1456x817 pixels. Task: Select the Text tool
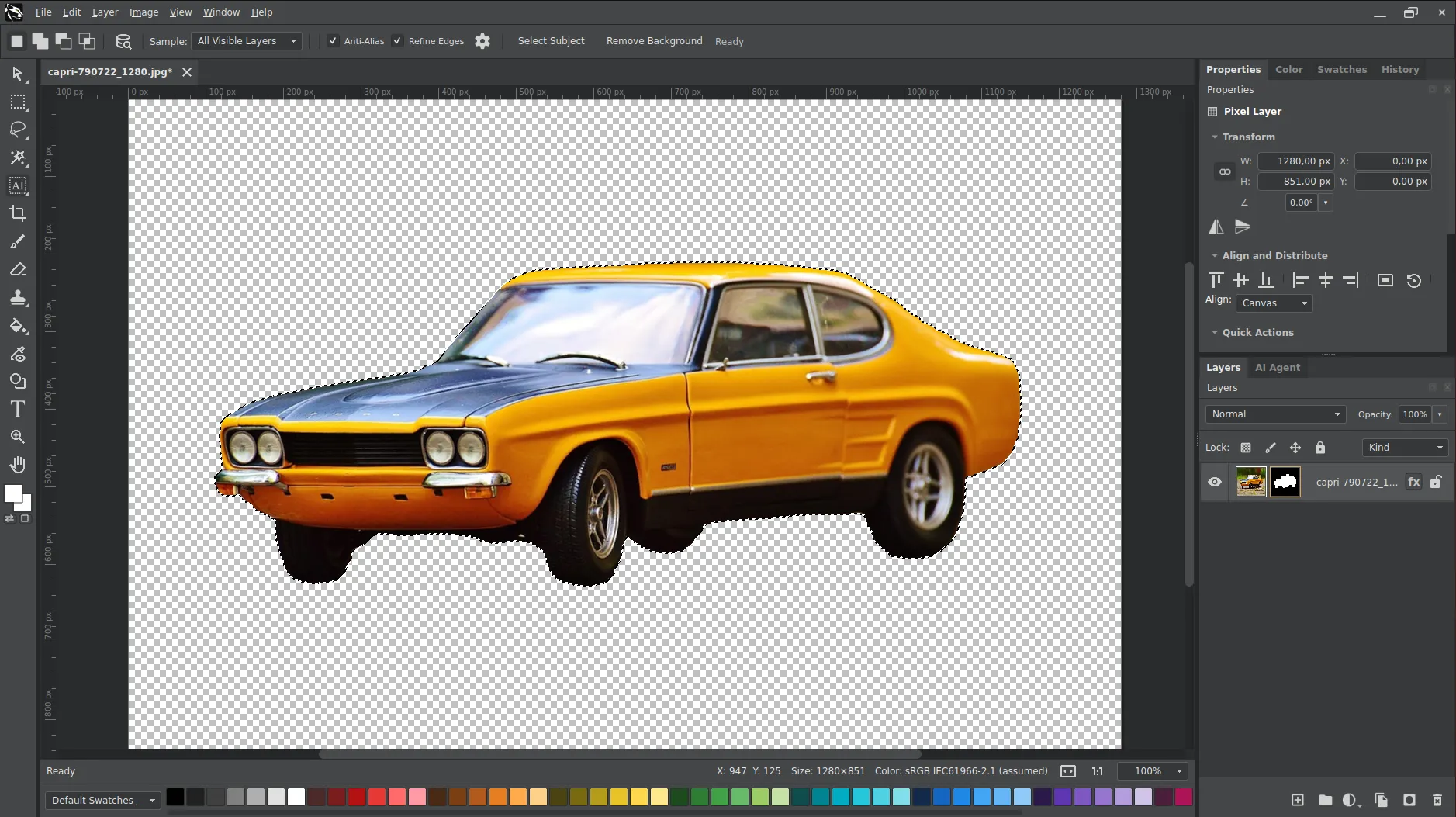click(18, 409)
